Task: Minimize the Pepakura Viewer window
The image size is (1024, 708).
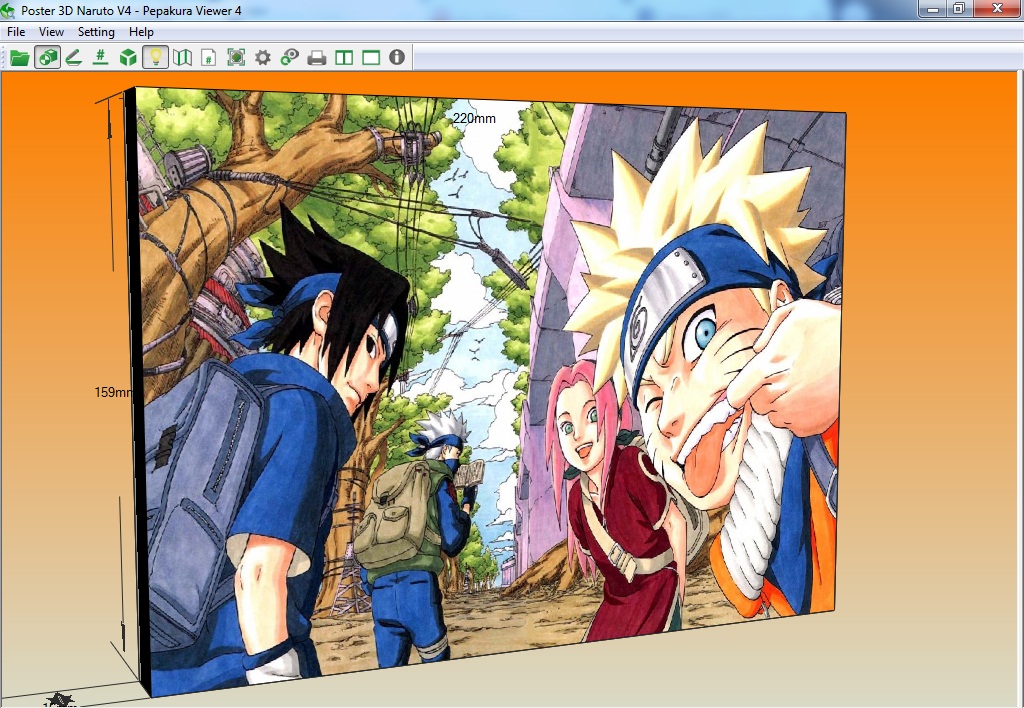Action: coord(933,8)
